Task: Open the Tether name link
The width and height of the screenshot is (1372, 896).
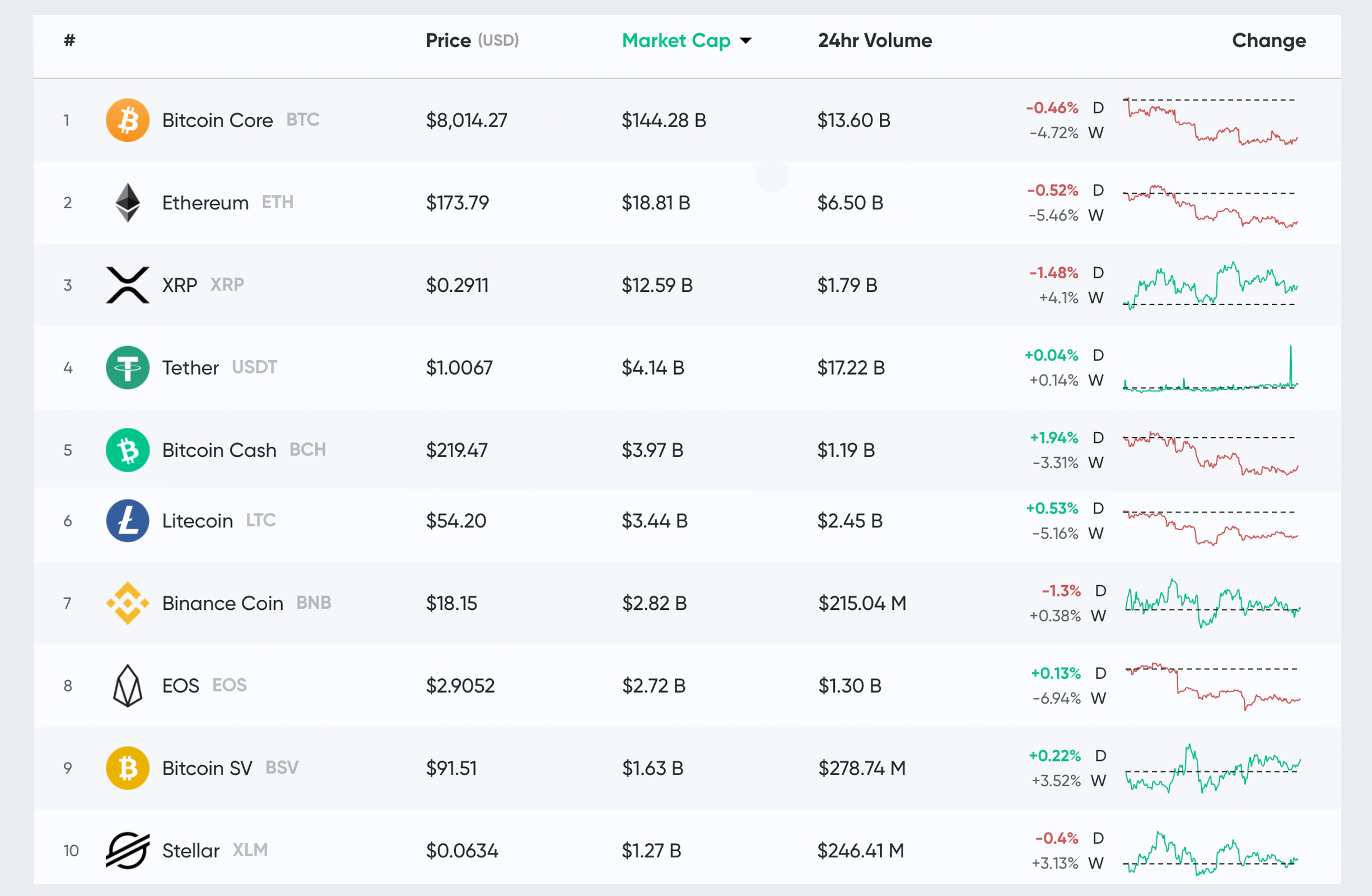Action: (x=190, y=367)
